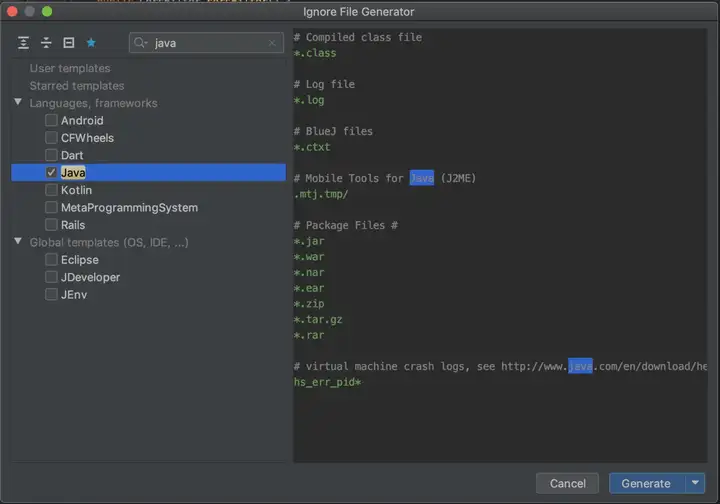Image resolution: width=720 pixels, height=504 pixels.
Task: Tick the JEnv template checkbox
Action: pyautogui.click(x=51, y=295)
